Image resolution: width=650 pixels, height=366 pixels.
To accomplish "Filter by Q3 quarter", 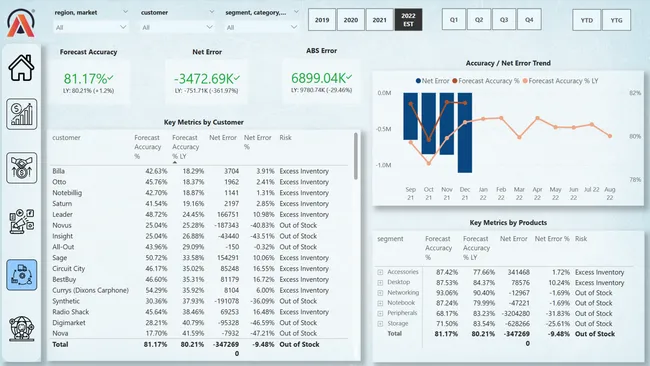I will click(x=504, y=19).
